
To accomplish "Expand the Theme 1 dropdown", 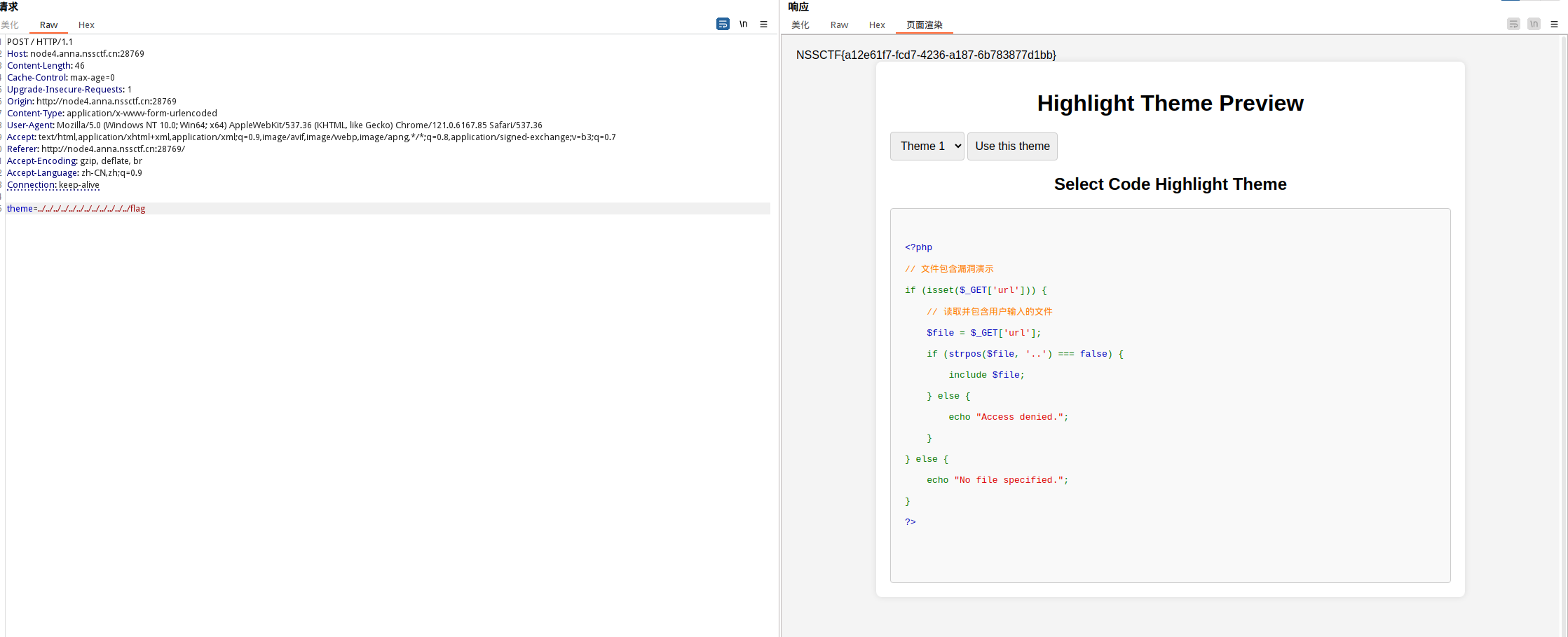I will point(927,146).
